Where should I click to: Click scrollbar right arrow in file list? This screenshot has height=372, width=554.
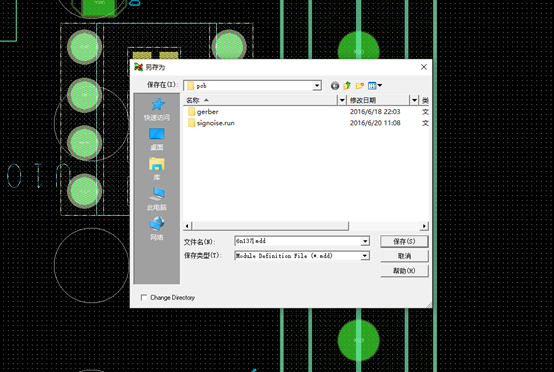pos(424,226)
